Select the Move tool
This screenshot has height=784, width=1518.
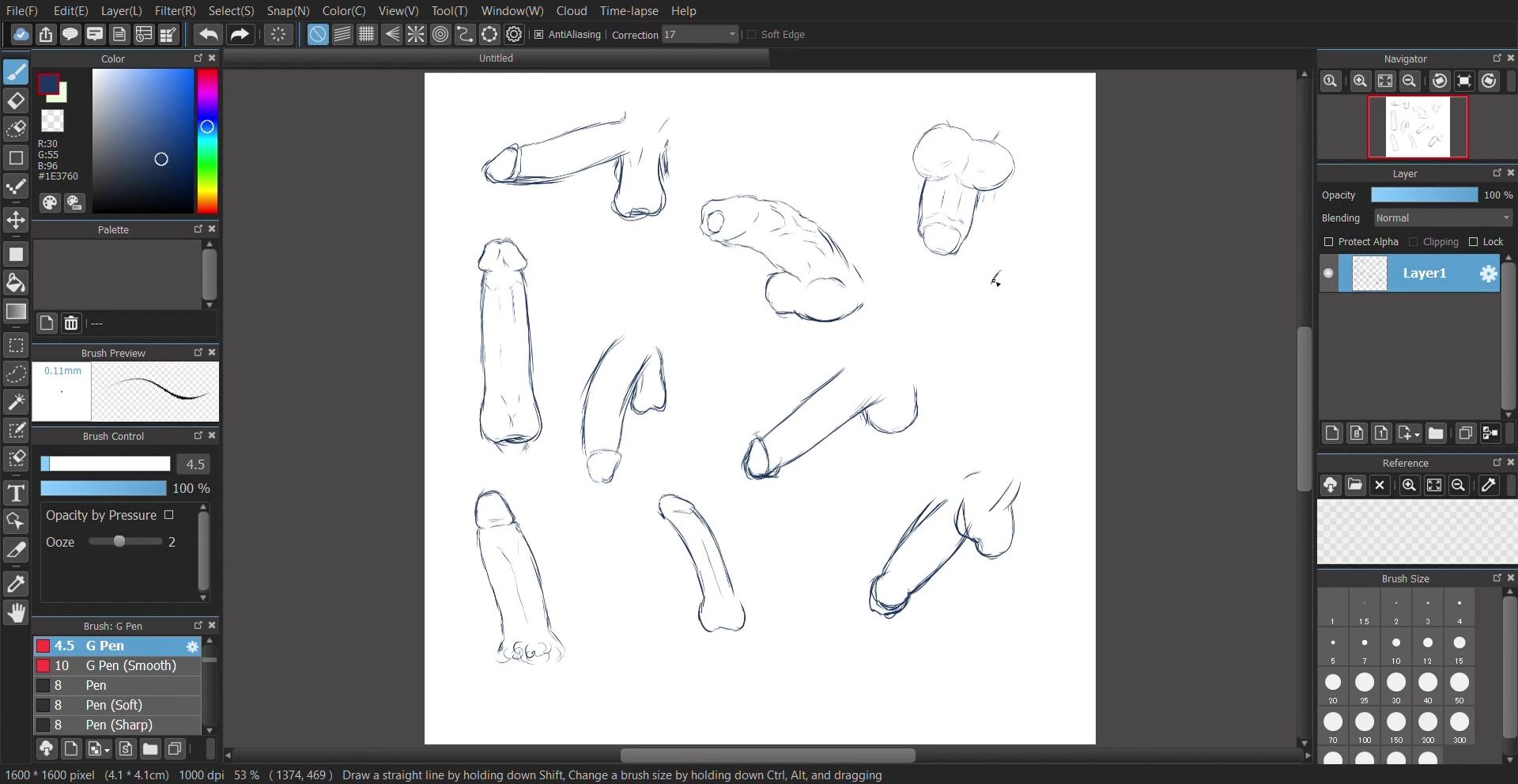16,220
